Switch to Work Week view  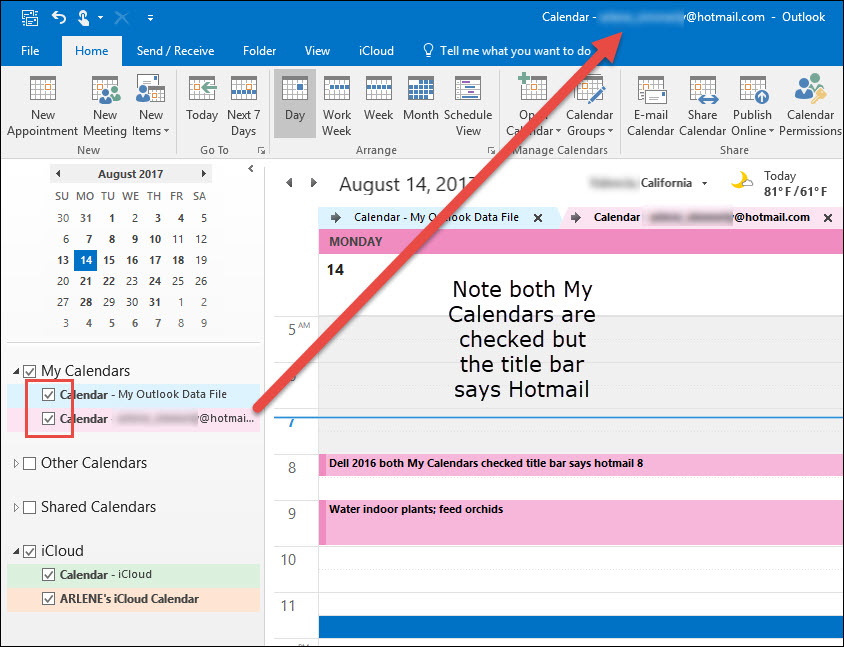point(337,107)
